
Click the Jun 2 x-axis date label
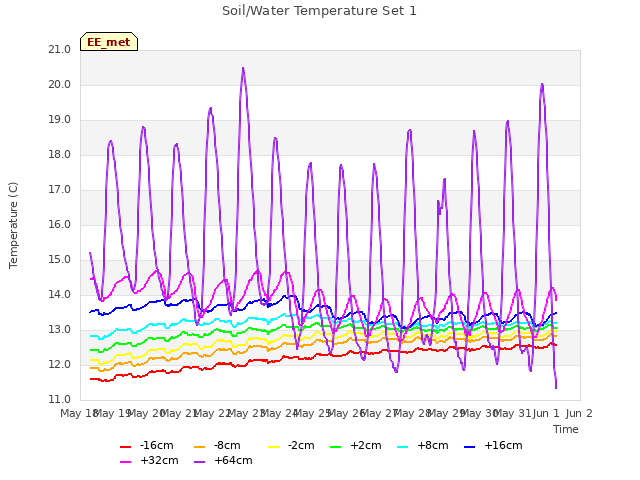point(579,413)
